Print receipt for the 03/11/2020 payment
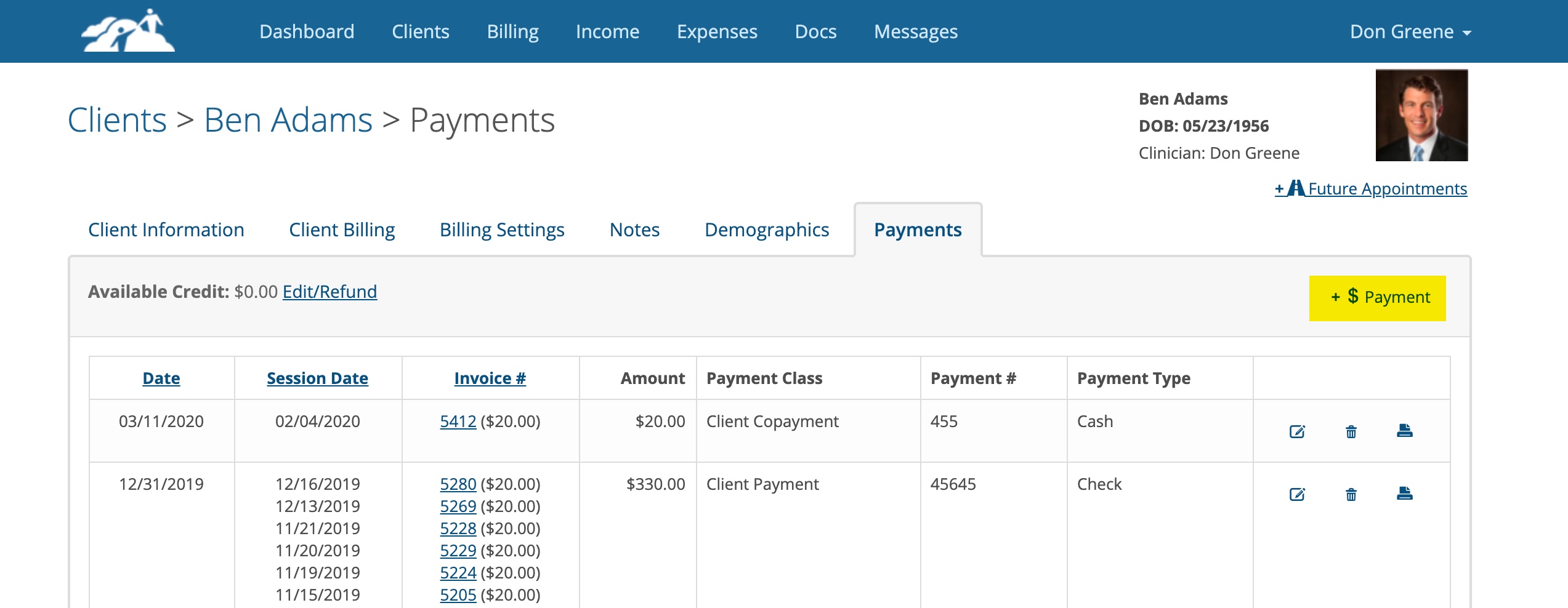Viewport: 1568px width, 608px height. [x=1404, y=430]
